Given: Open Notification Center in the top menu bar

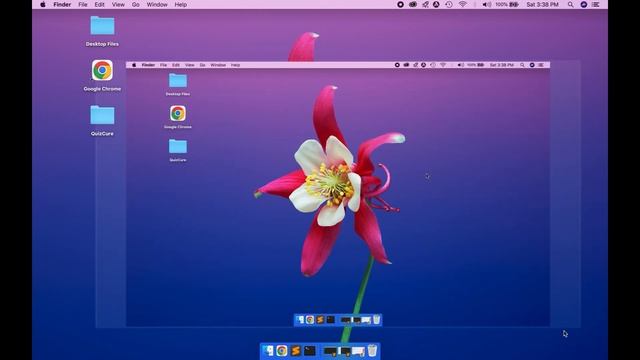Looking at the screenshot, I should [x=596, y=4].
